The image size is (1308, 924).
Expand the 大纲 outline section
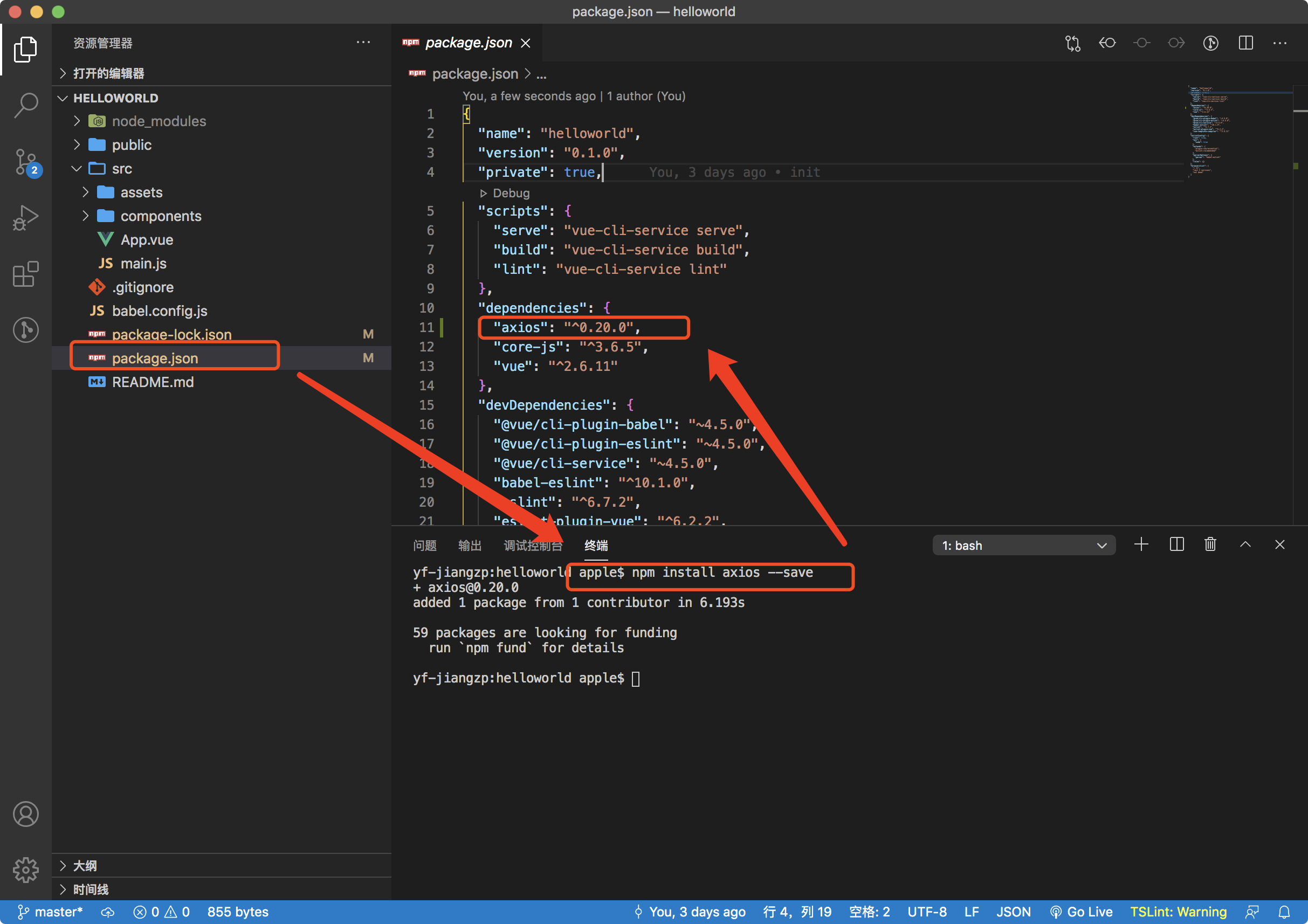pos(221,866)
